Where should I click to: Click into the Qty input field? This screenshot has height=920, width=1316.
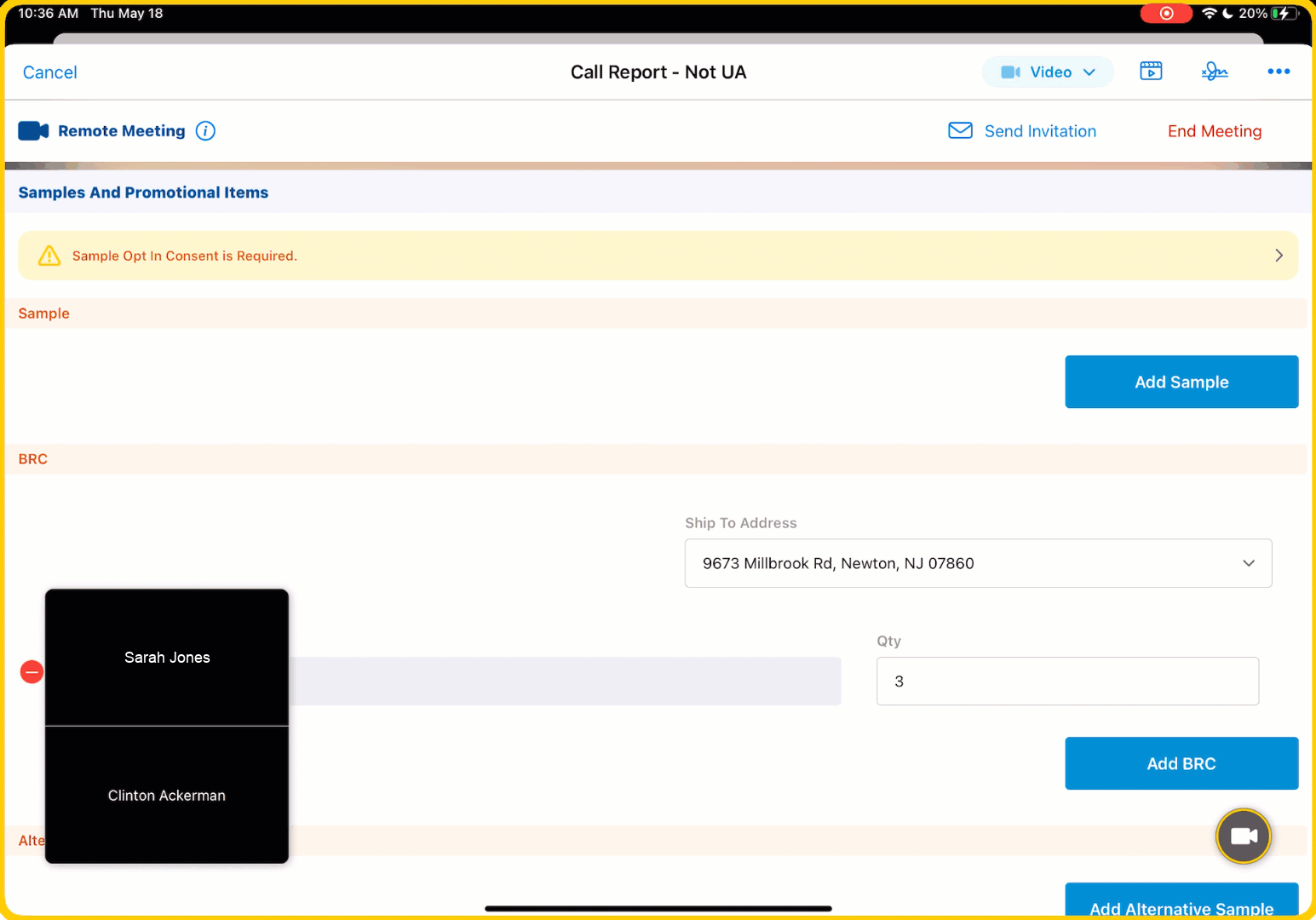click(1066, 681)
